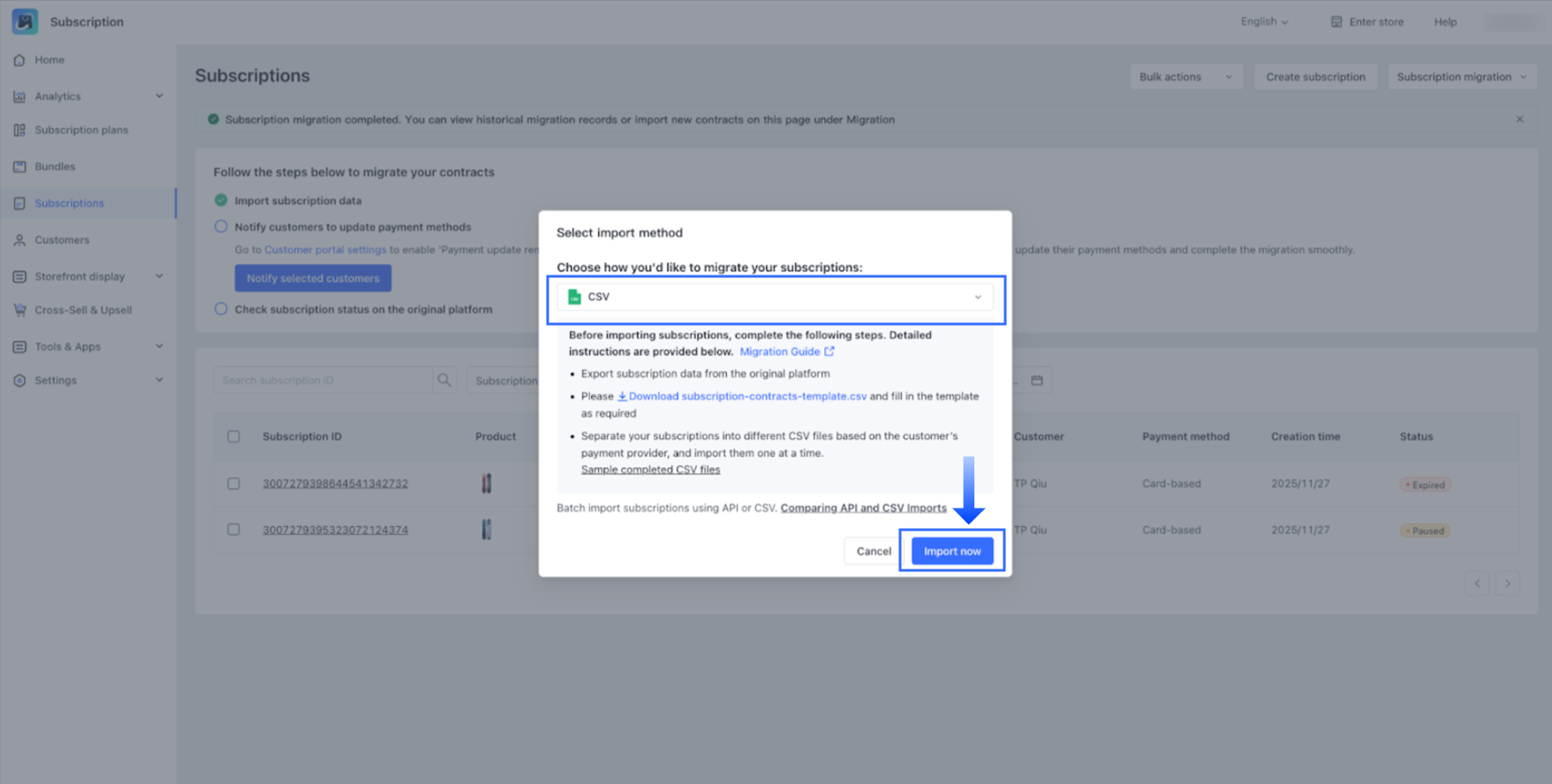Viewport: 1552px width, 784px height.
Task: Navigate to Customers in sidebar
Action: coord(62,240)
